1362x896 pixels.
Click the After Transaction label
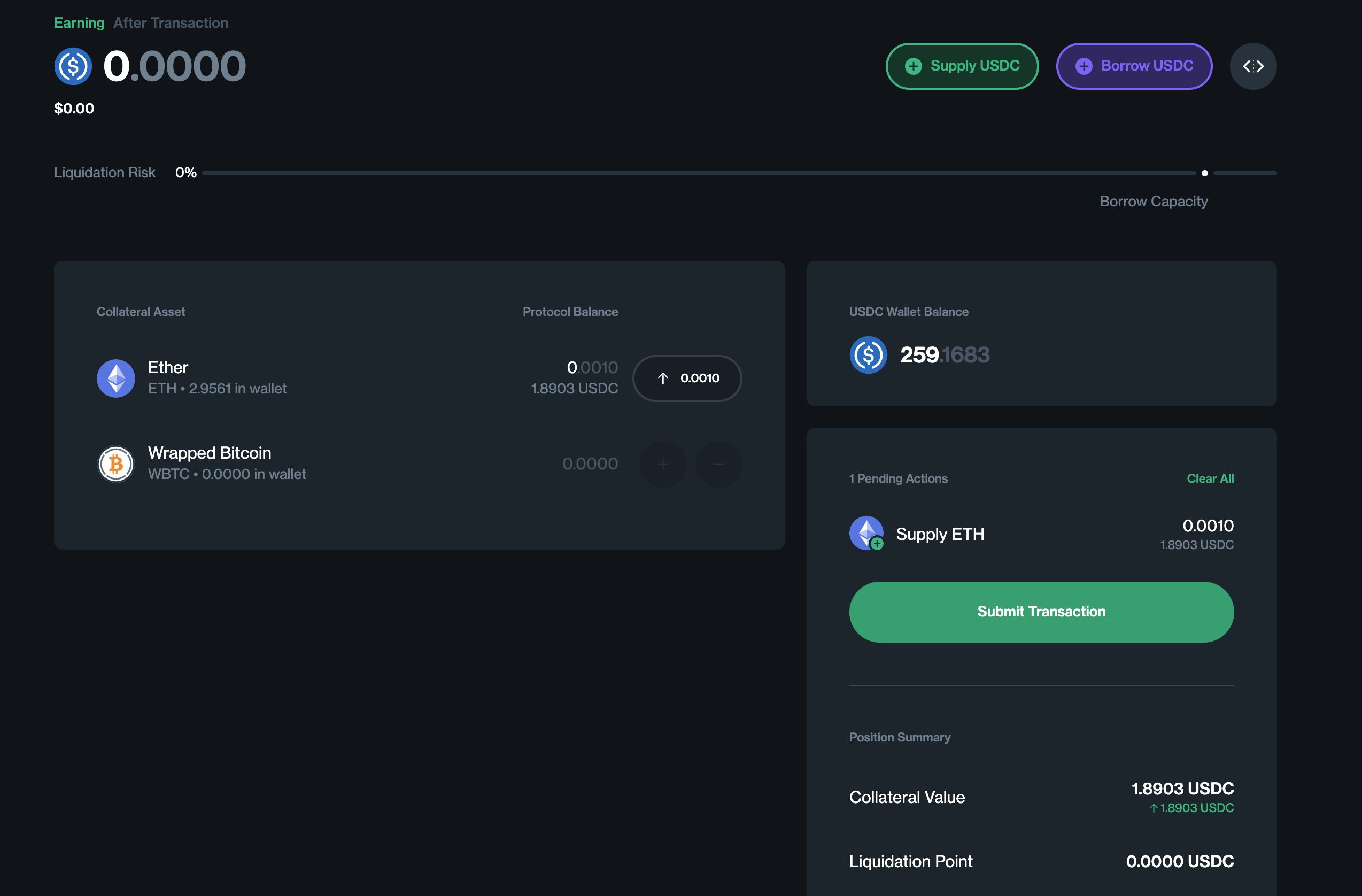171,23
